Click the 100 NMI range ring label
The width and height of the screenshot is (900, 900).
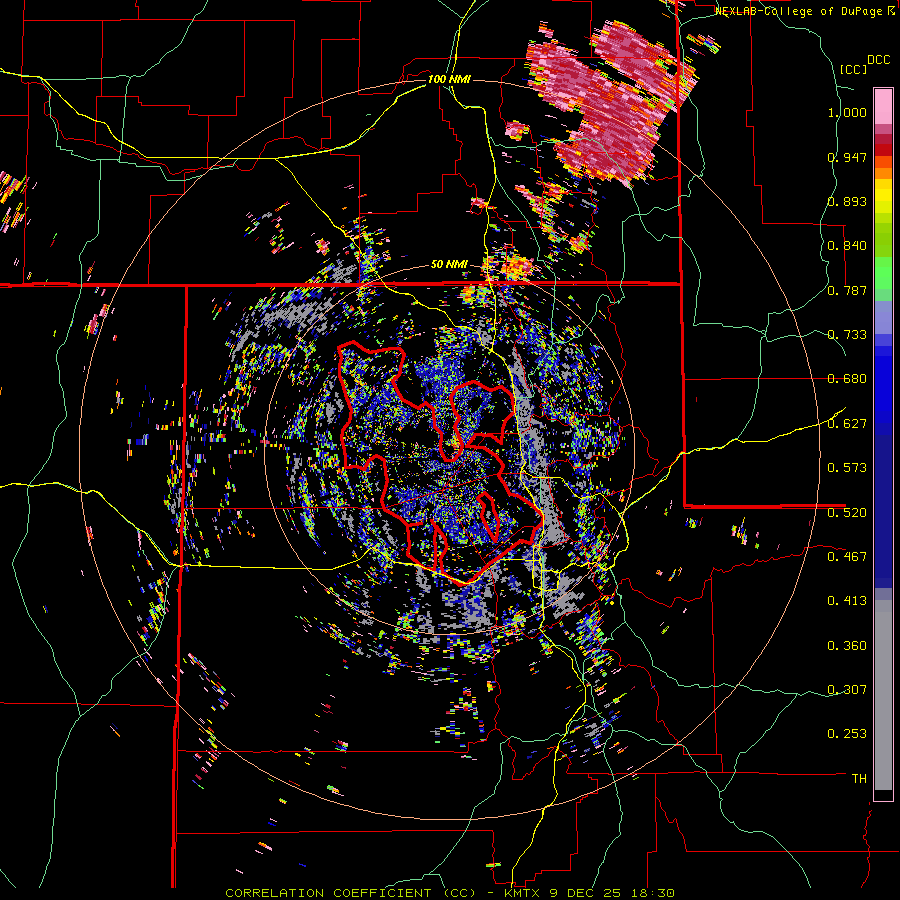[449, 79]
